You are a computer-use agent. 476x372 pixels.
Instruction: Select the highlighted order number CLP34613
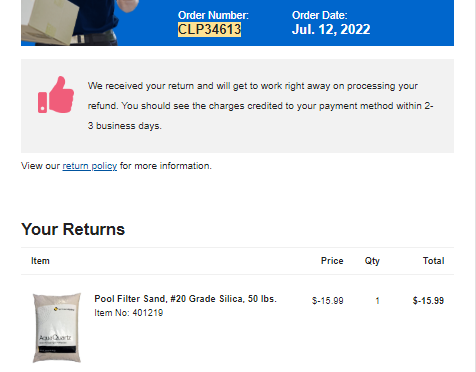(x=209, y=29)
